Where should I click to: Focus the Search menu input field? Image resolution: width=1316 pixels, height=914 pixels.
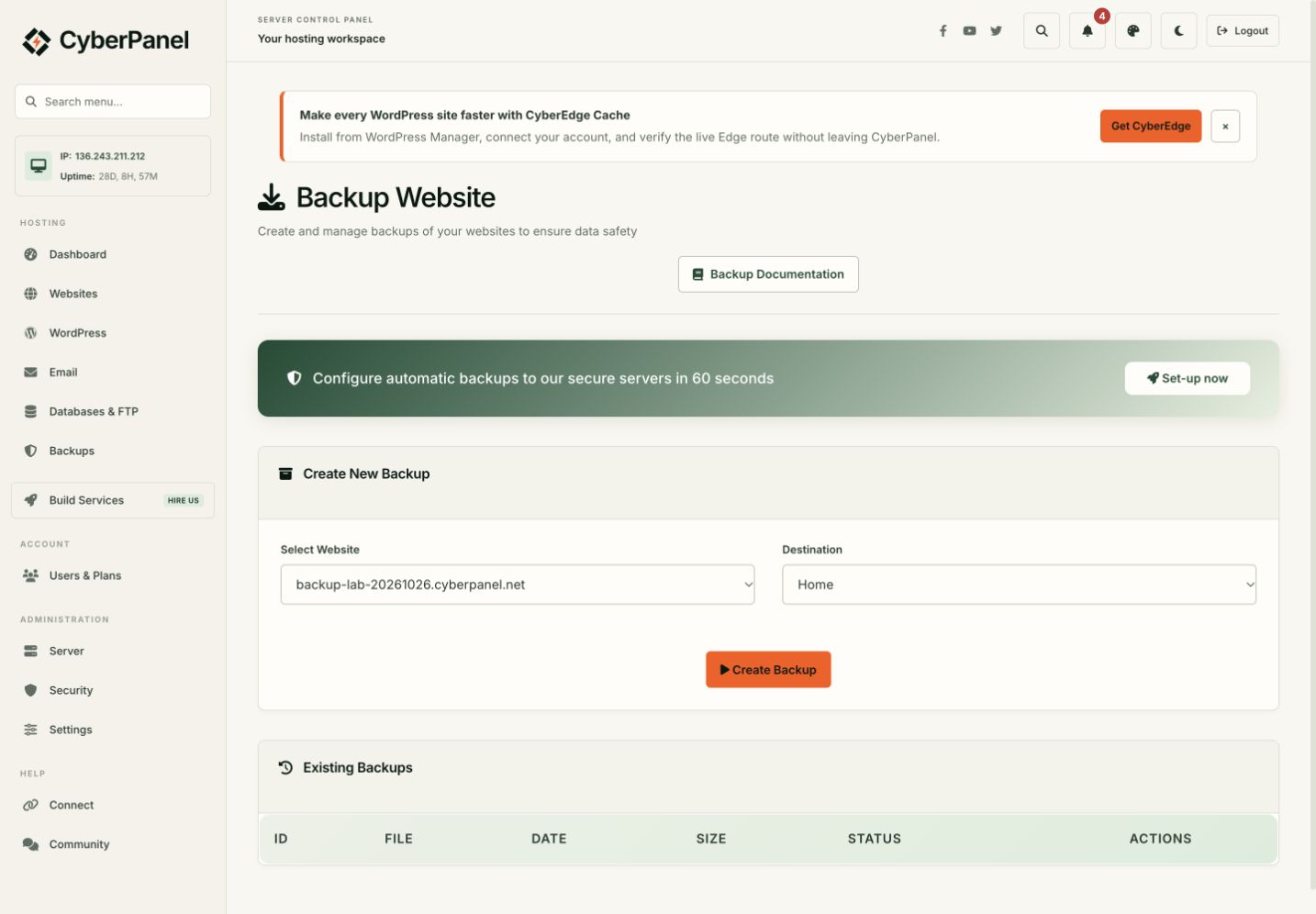point(113,102)
